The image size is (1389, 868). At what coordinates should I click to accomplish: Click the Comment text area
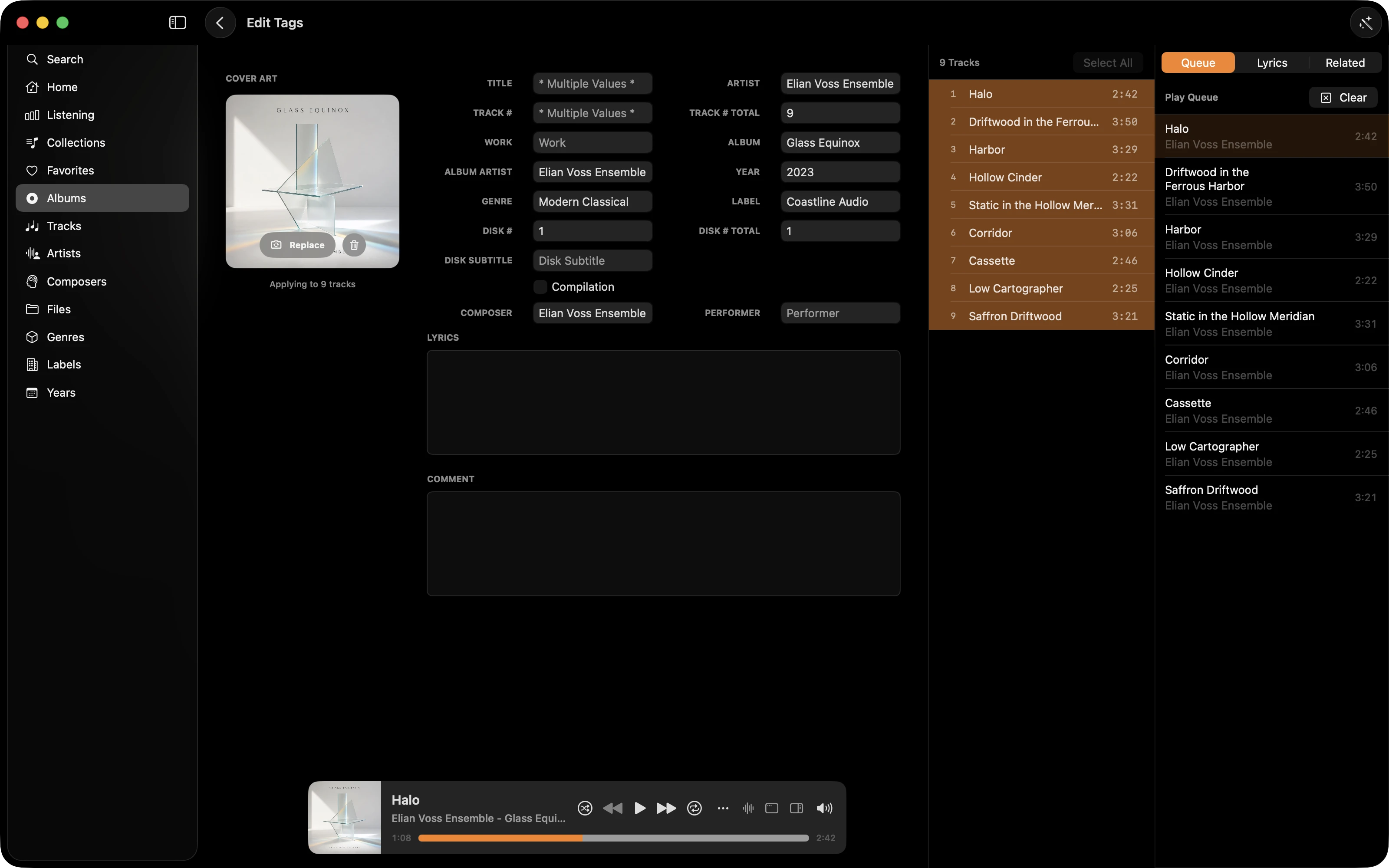[x=664, y=544]
